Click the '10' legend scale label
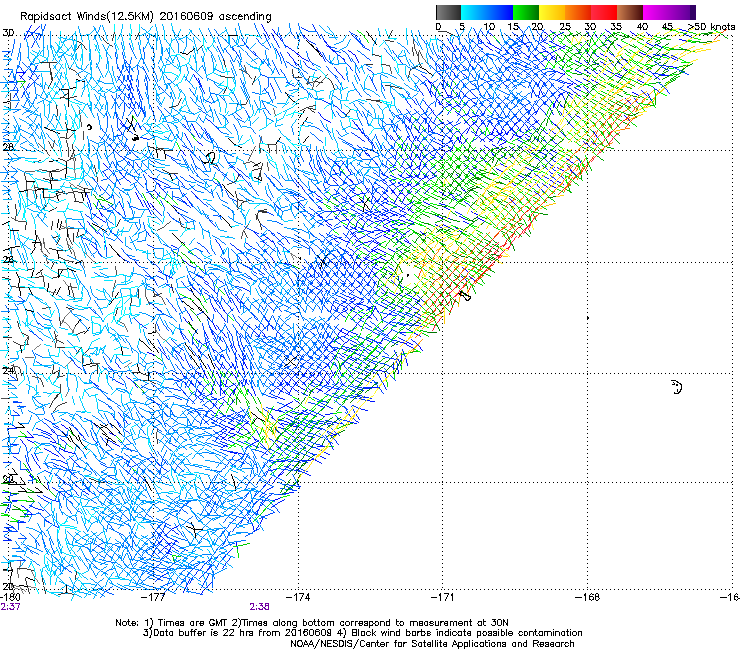 (x=489, y=26)
